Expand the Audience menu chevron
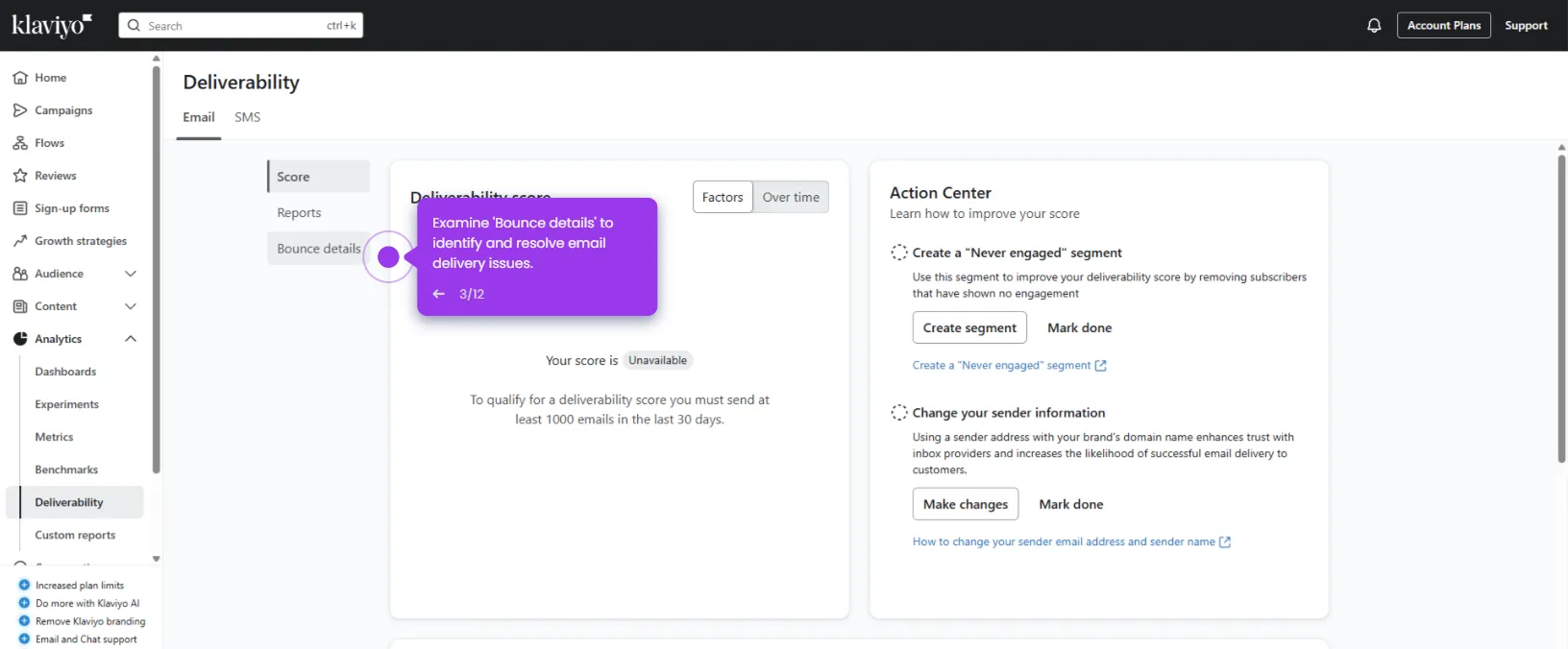 tap(131, 274)
